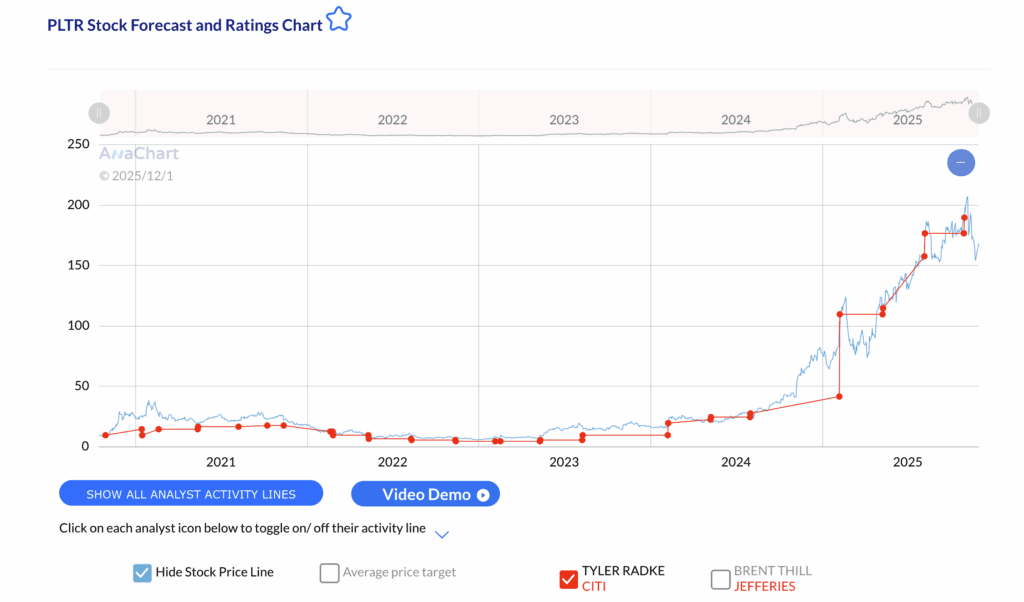Click the play icon in Video Demo

483,494
